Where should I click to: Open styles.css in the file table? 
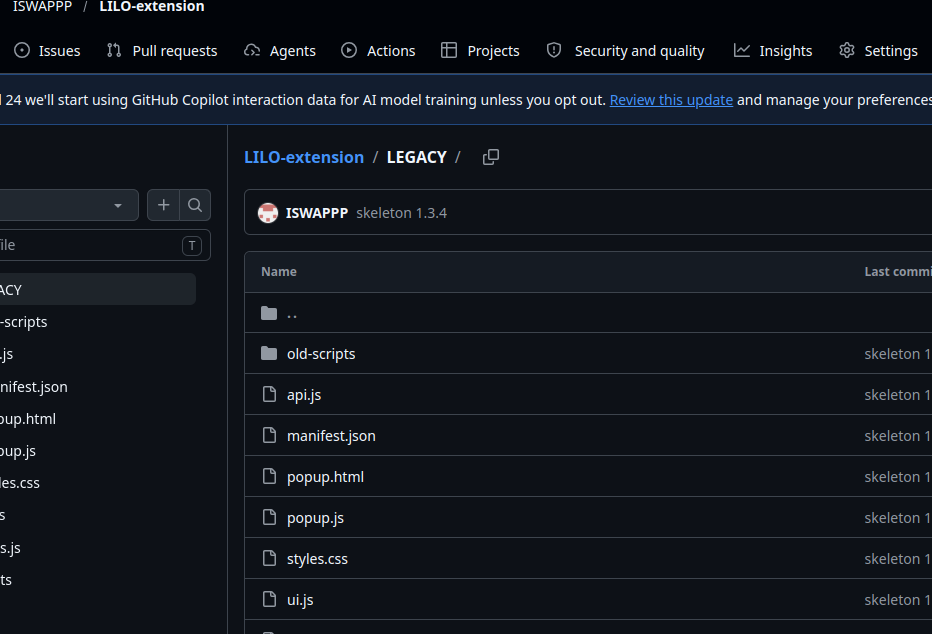point(317,559)
